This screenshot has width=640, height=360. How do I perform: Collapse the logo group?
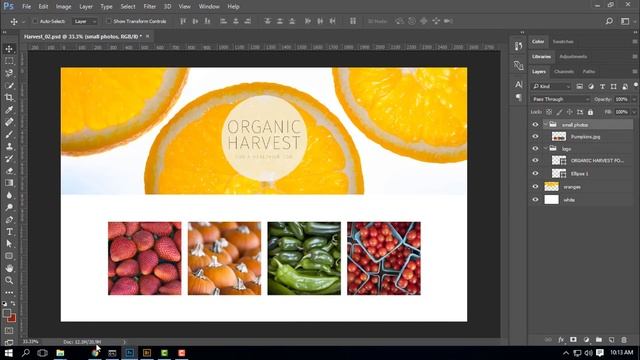point(545,149)
